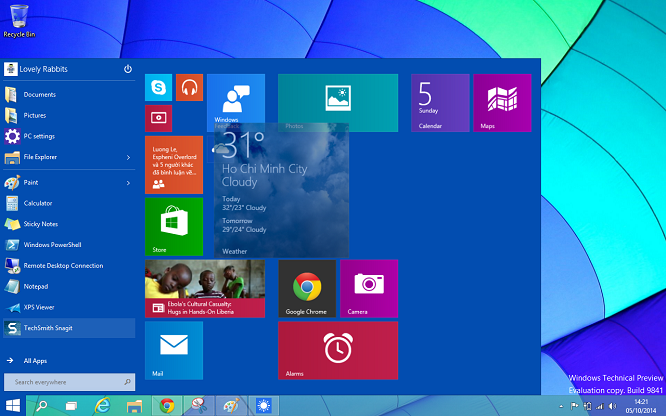This screenshot has height=416, width=666.
Task: Open PC settings
Action: point(69,136)
